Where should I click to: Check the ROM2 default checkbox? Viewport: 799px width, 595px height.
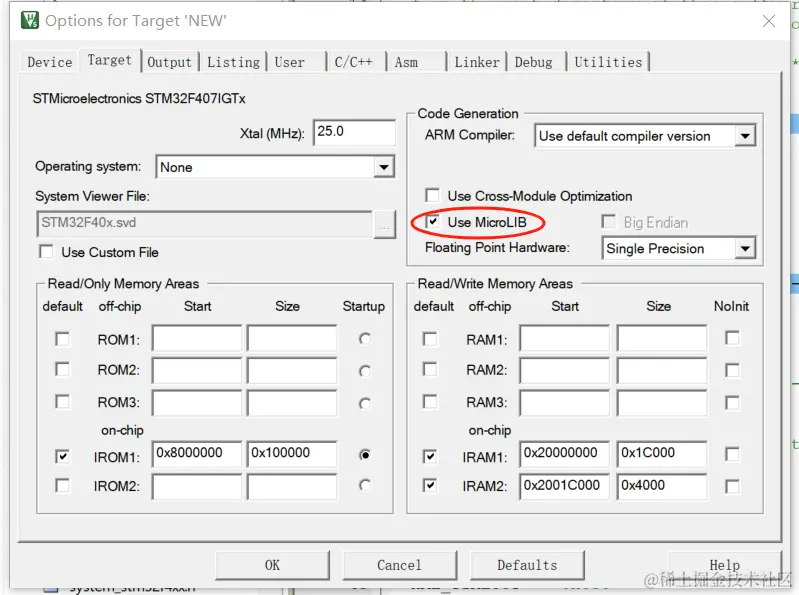[x=62, y=369]
